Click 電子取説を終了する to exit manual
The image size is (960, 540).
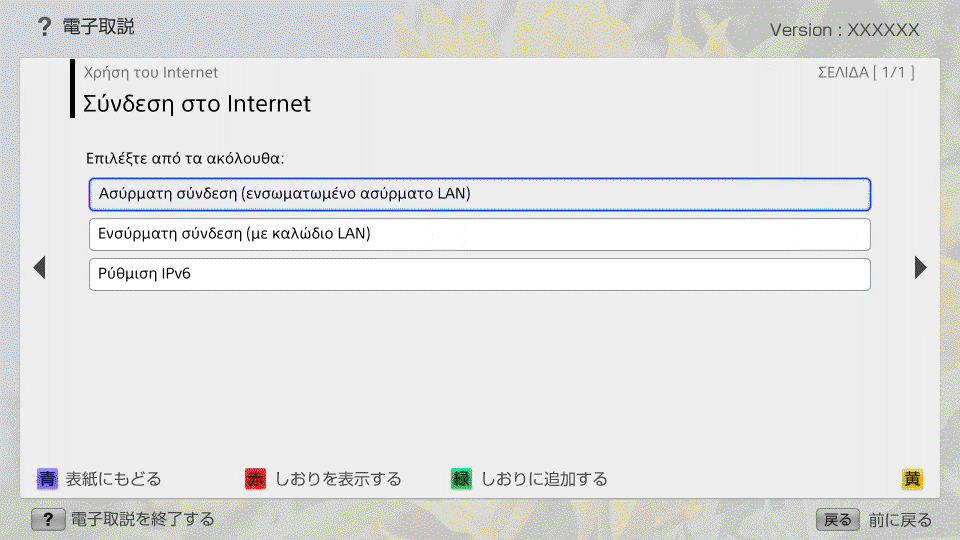(142, 520)
